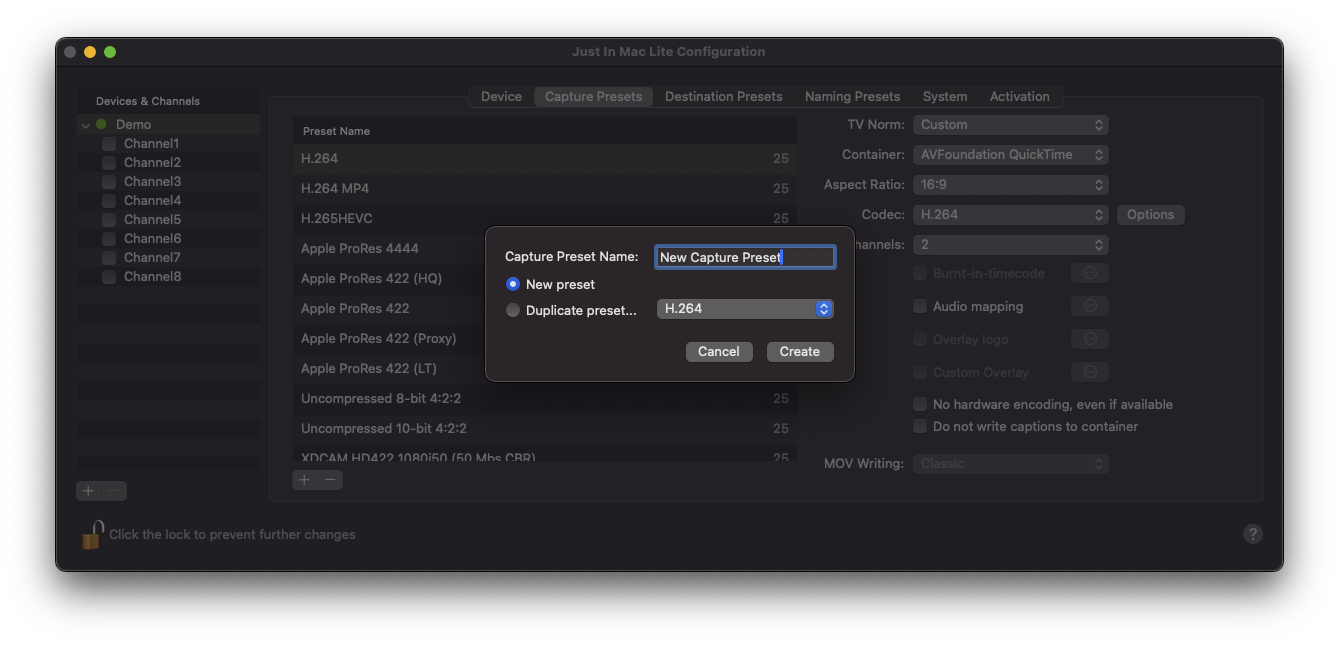1339x645 pixels.
Task: Switch to the Device tab
Action: [x=501, y=97]
